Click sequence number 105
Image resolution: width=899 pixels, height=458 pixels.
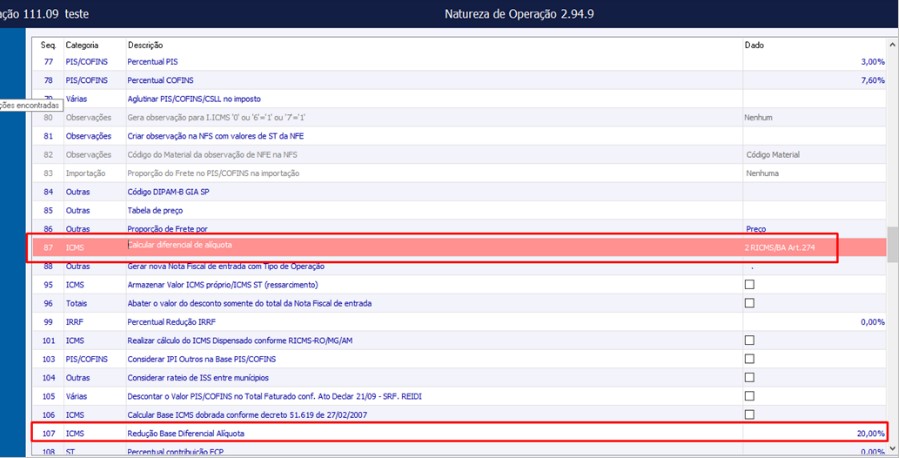49,396
